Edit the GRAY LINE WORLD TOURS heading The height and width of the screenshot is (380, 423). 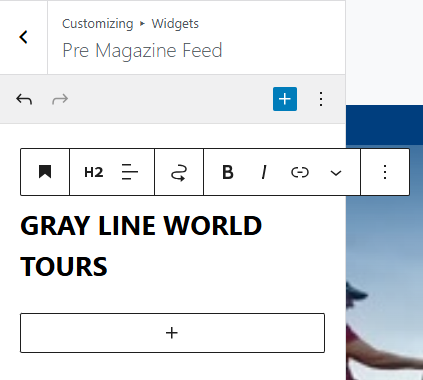pyautogui.click(x=141, y=246)
